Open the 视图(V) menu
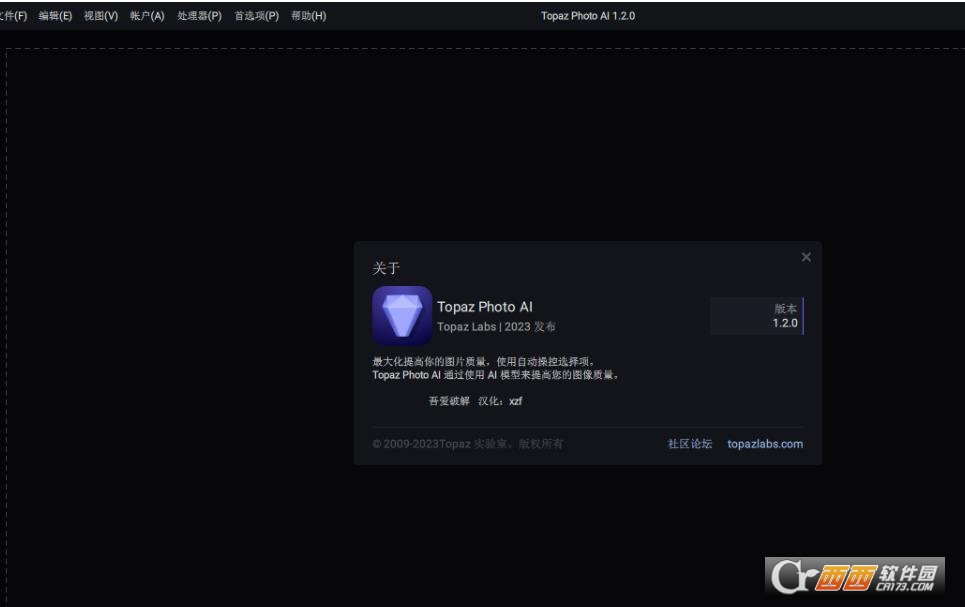965x607 pixels. [x=101, y=16]
